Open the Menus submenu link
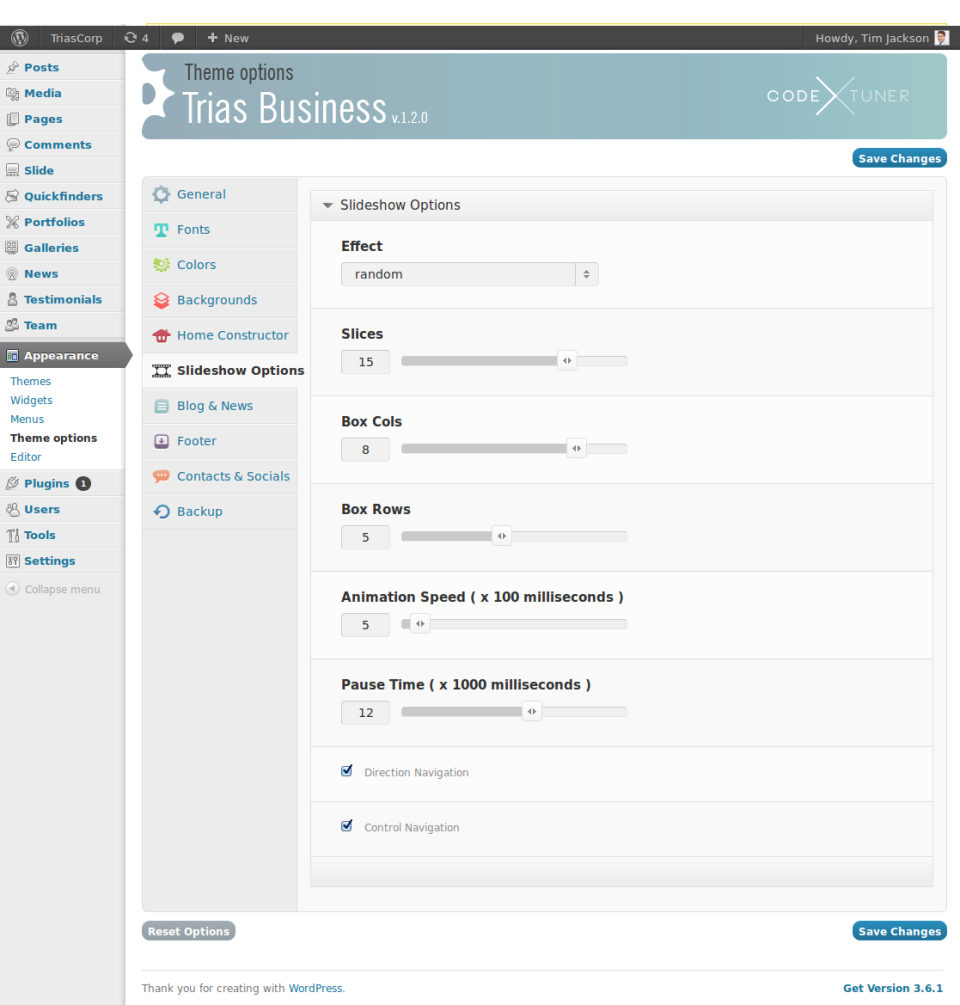The width and height of the screenshot is (960, 1005). coord(27,419)
